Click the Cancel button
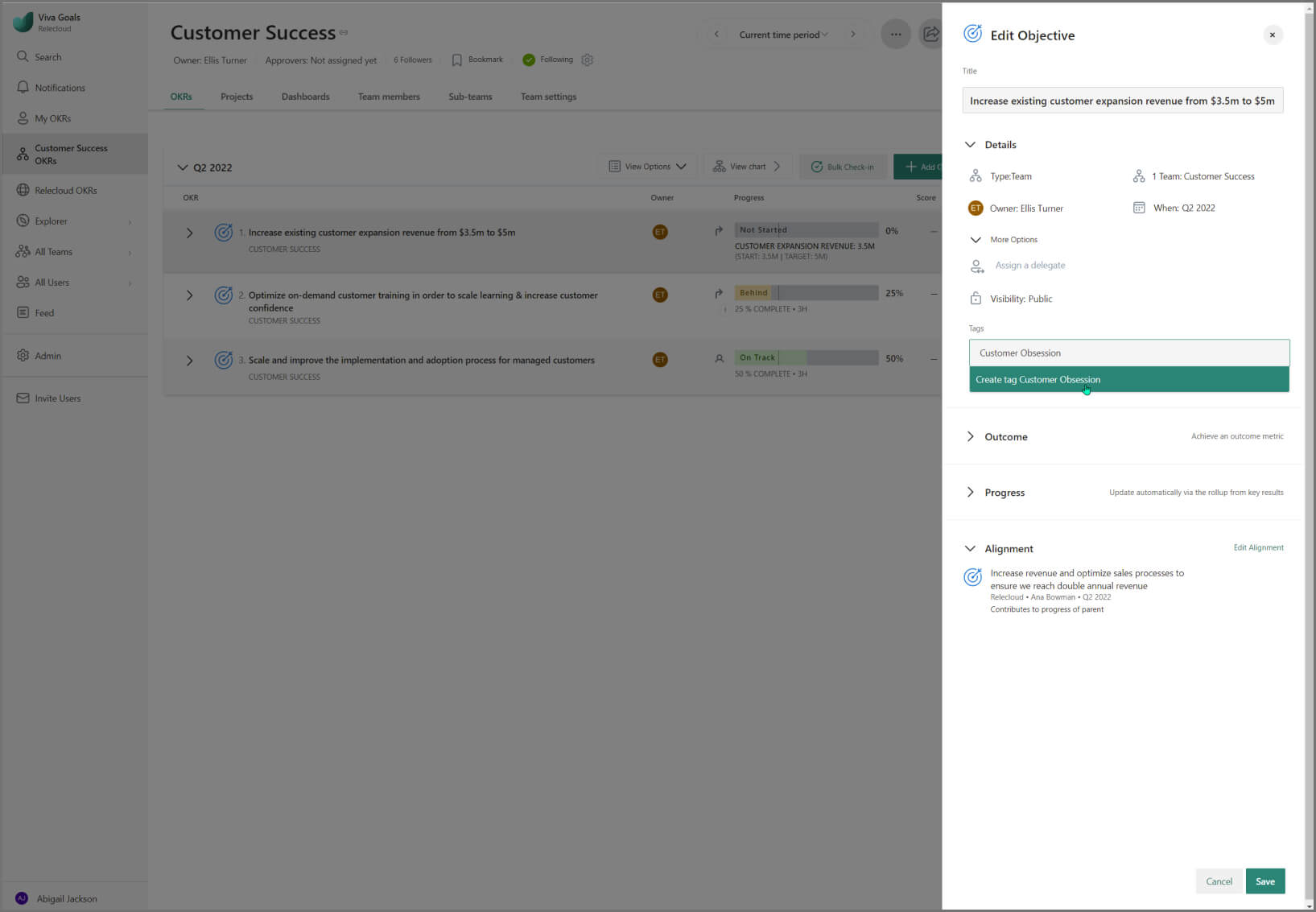Screen dimensions: 1316x912 1219,881
